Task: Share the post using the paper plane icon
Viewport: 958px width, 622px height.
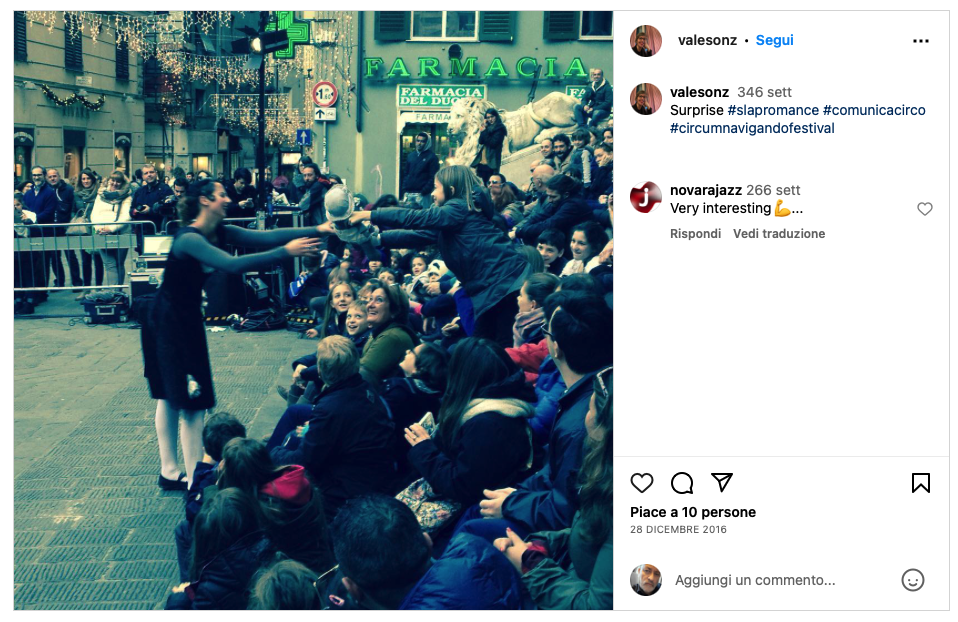Action: [x=722, y=482]
